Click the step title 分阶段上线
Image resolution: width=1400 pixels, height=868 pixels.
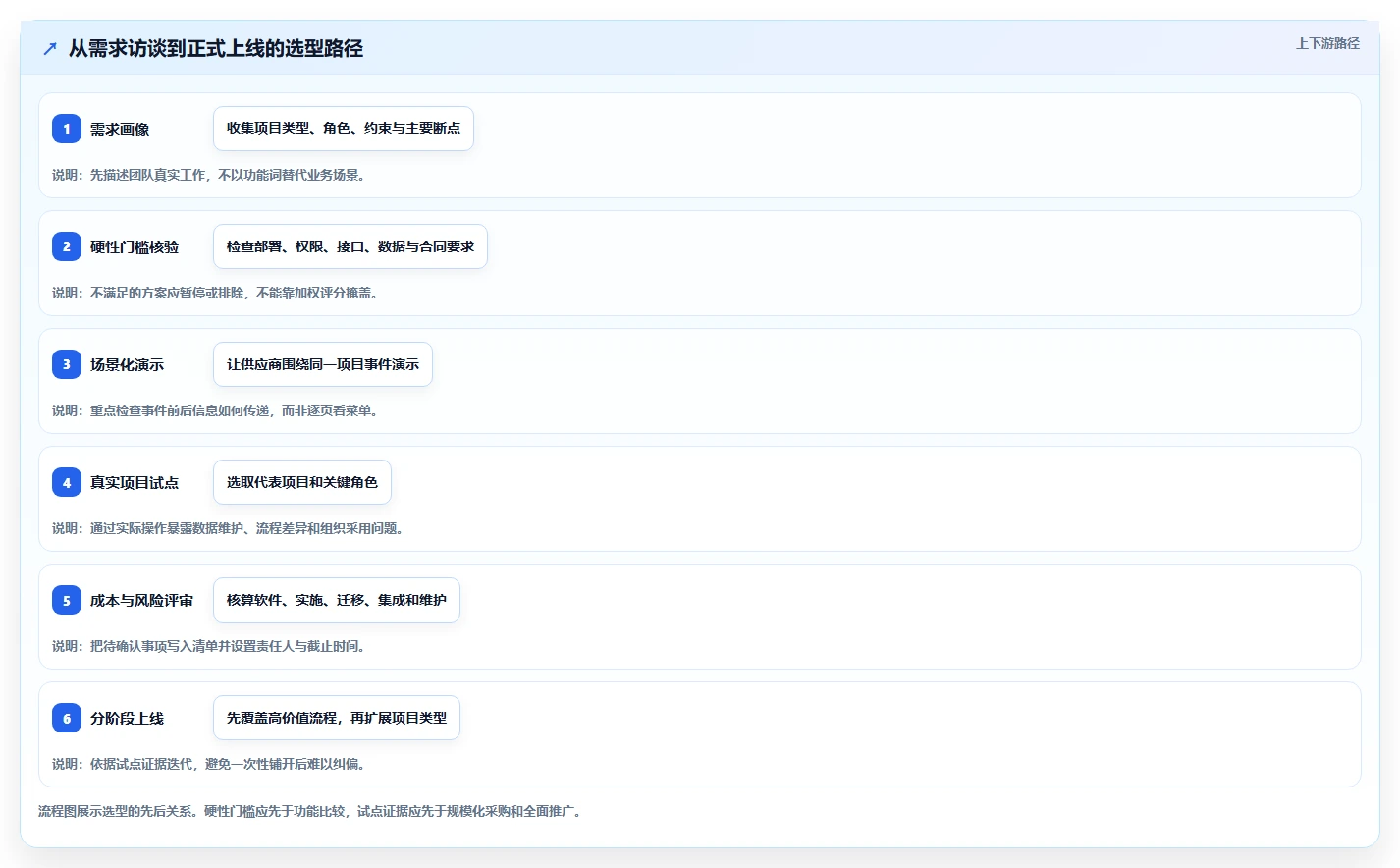point(127,718)
